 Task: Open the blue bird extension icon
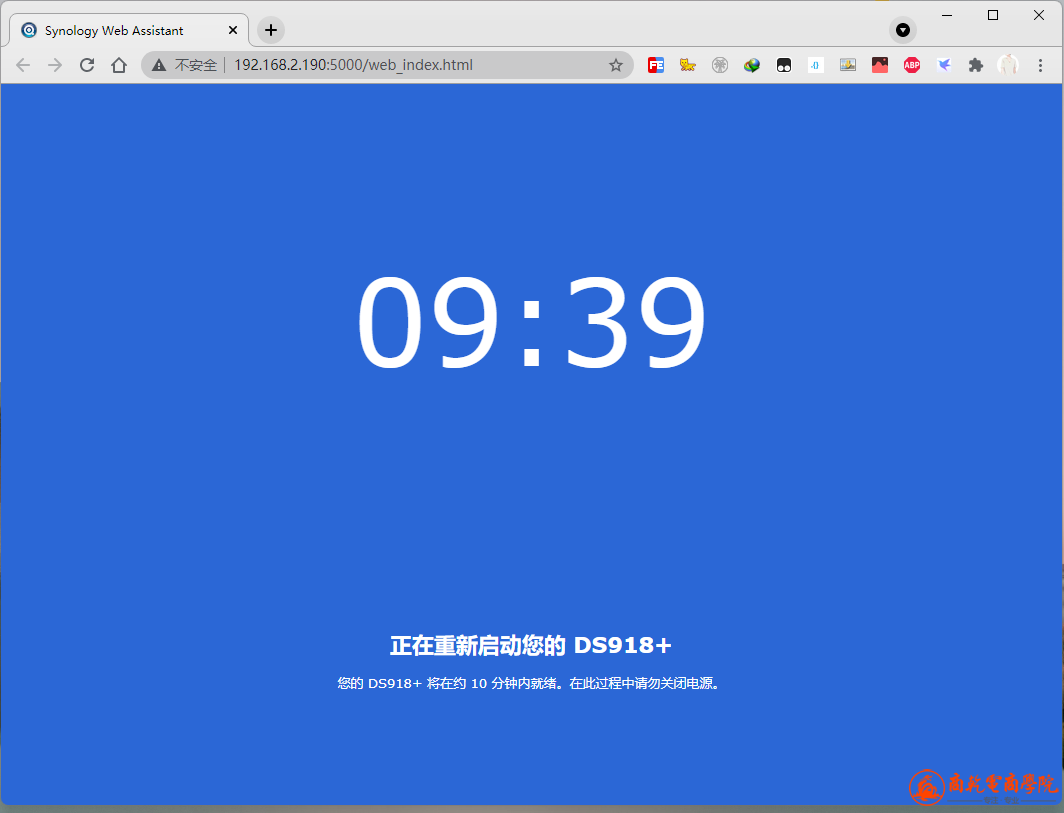tap(944, 65)
